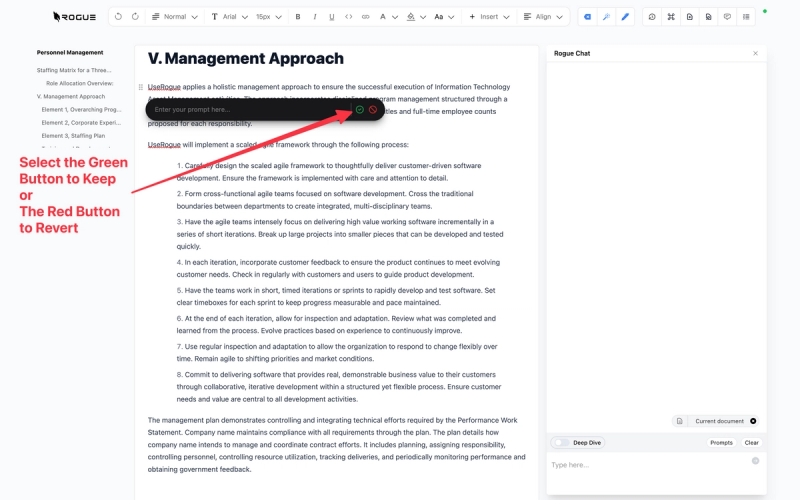Image resolution: width=800 pixels, height=500 pixels.
Task: Toggle underline formatting
Action: click(x=332, y=17)
